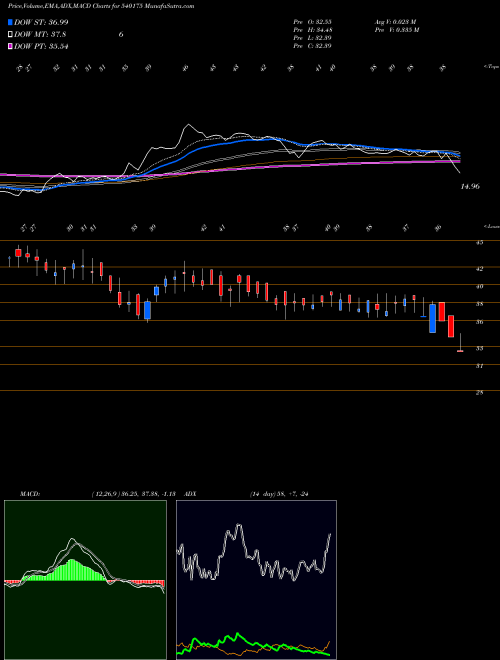Click the '<-Lows' marker label
The image size is (500, 660).
pos(491,227)
